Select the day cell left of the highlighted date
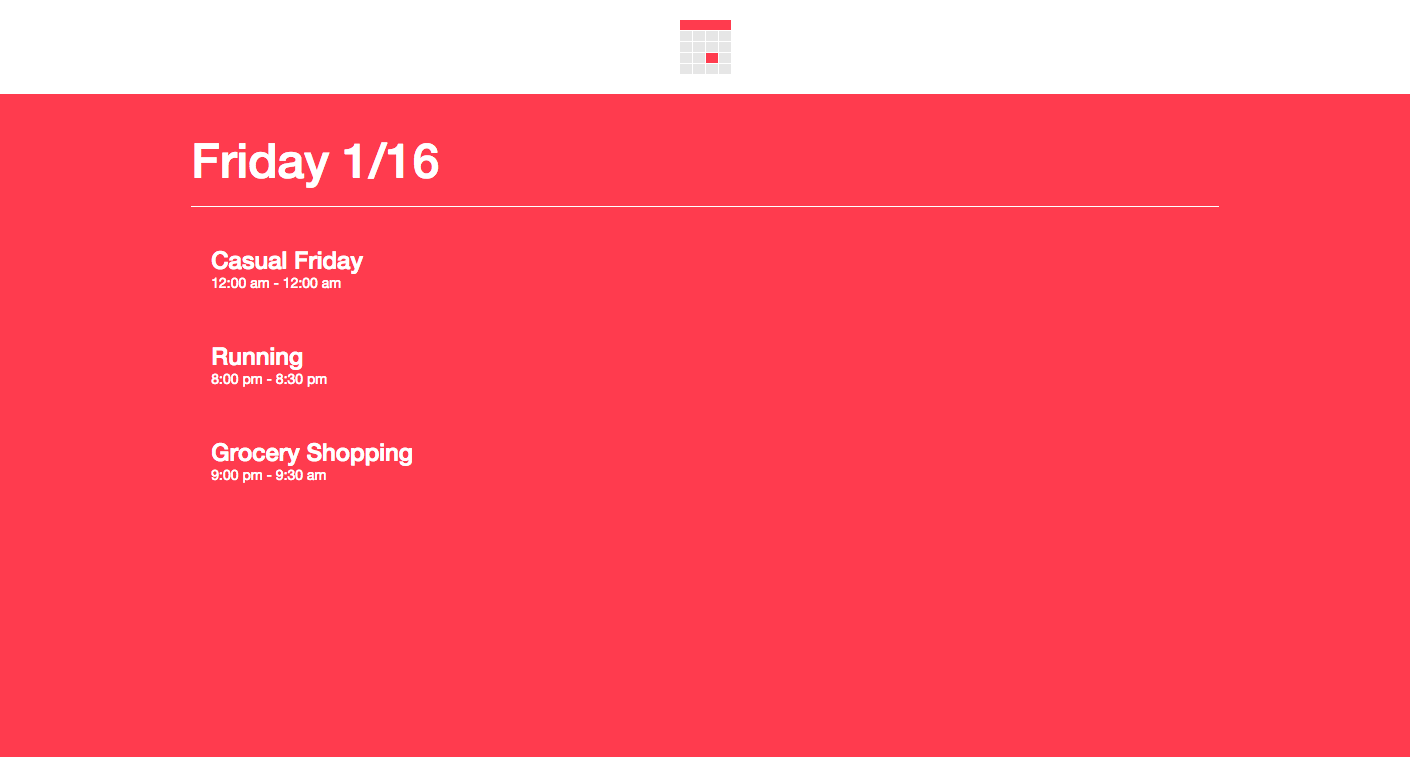This screenshot has width=1410, height=757. point(699,58)
